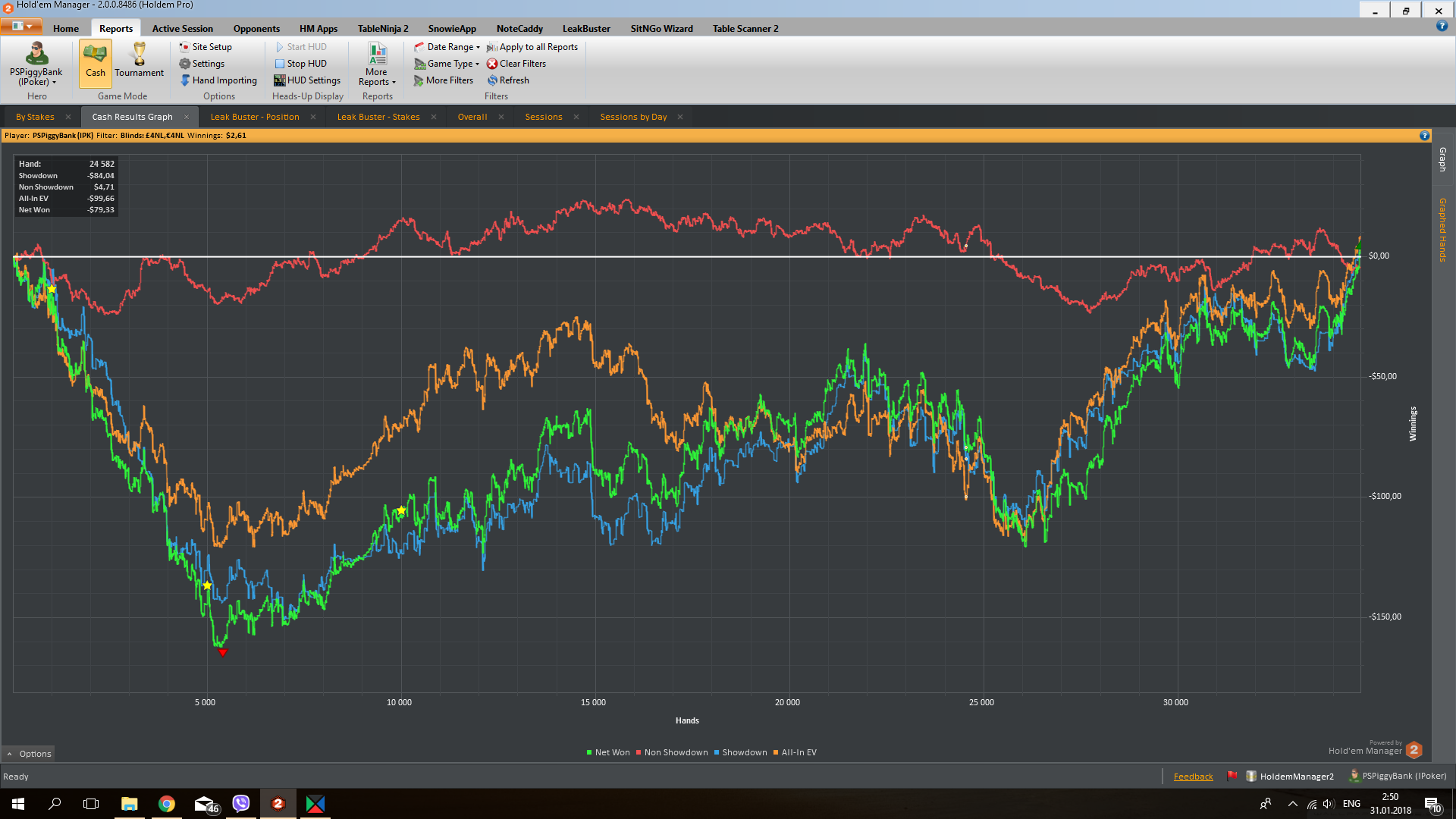1456x819 pixels.
Task: Select the Cash game mode icon
Action: 95,55
